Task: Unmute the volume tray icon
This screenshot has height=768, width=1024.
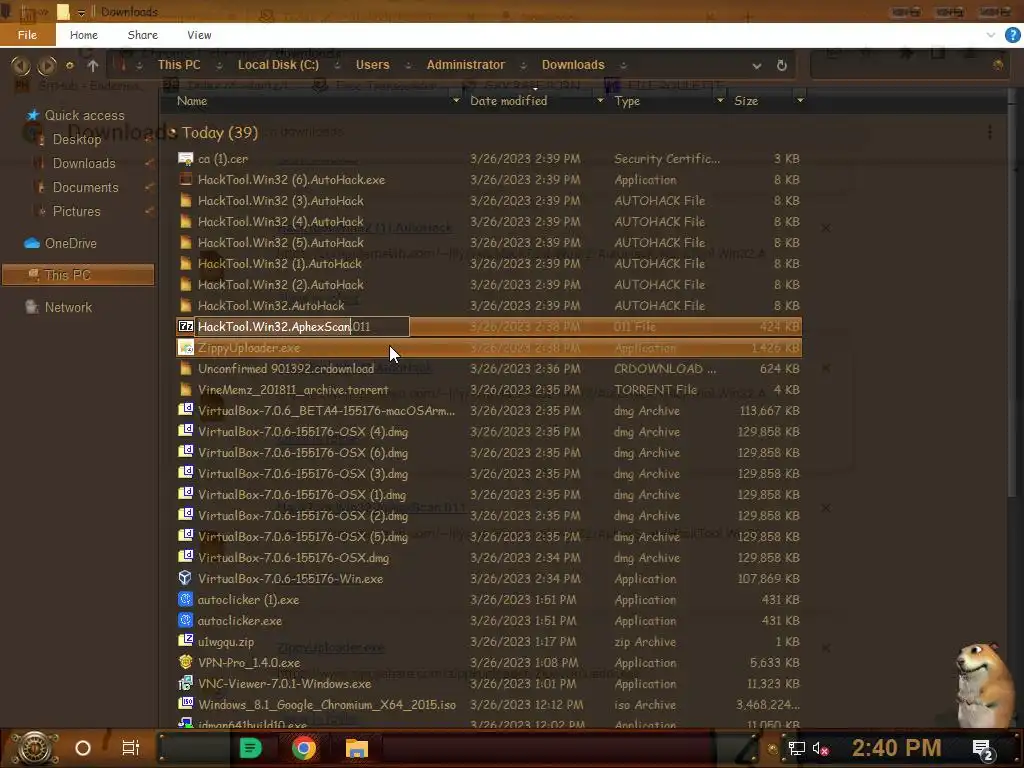Action: pos(820,749)
